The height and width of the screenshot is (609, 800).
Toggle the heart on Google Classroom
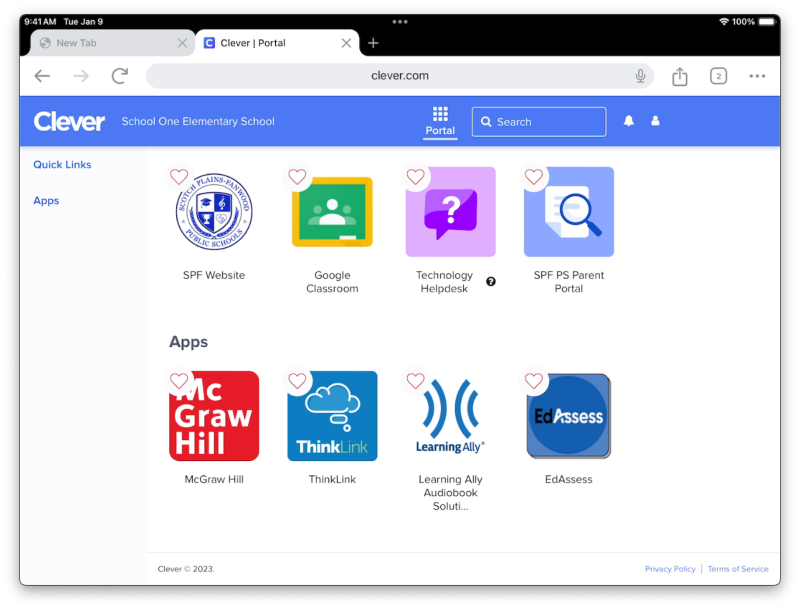click(x=297, y=177)
